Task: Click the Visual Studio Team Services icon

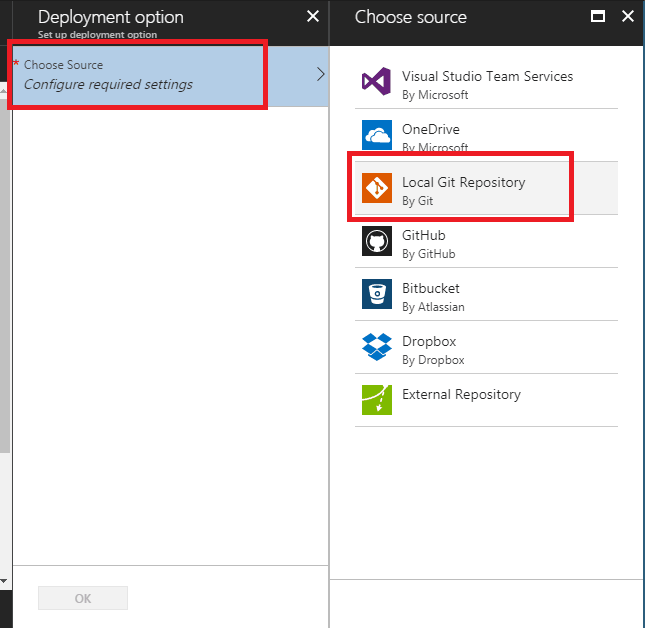Action: click(377, 83)
